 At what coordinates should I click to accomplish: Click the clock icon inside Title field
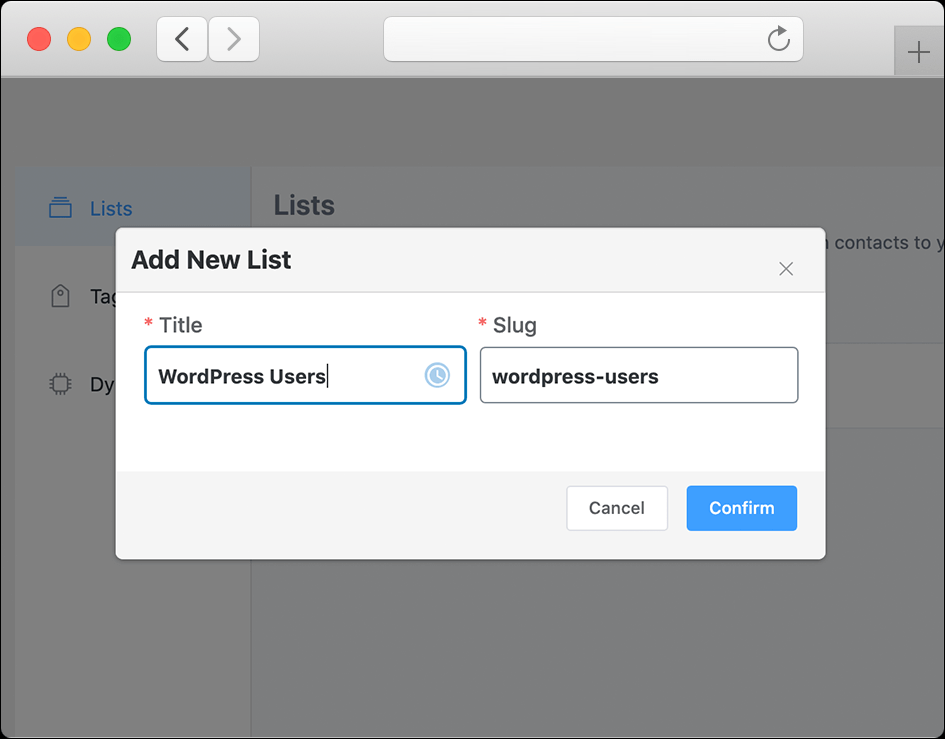437,375
